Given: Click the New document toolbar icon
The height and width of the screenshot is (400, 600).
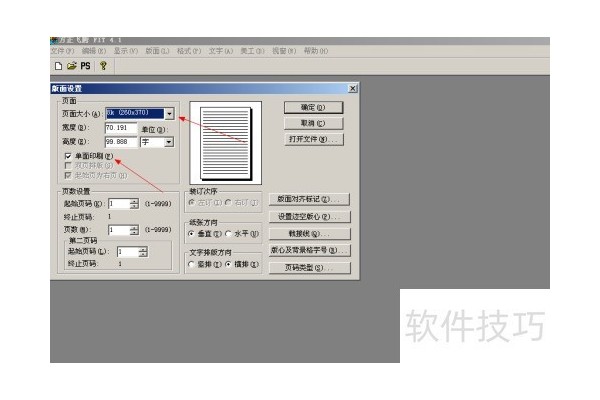Looking at the screenshot, I should click(59, 66).
